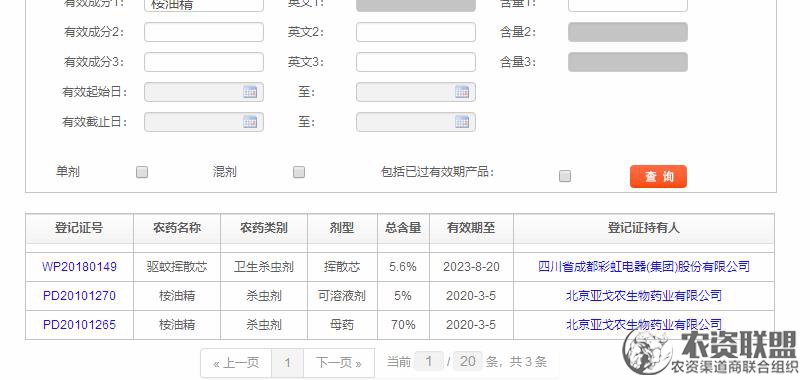The height and width of the screenshot is (380, 810).
Task: Click the 可溶液剂 formulation cell
Action: (342, 296)
